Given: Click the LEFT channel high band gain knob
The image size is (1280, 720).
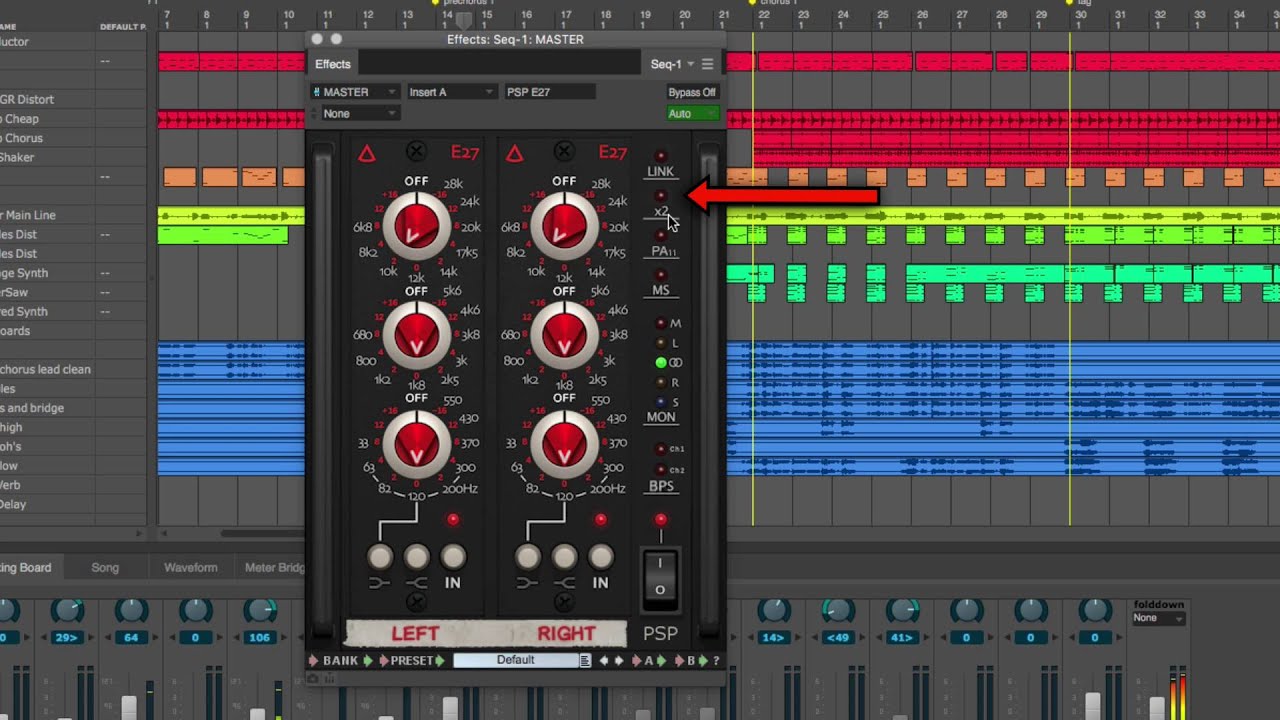Looking at the screenshot, I should pyautogui.click(x=416, y=226).
